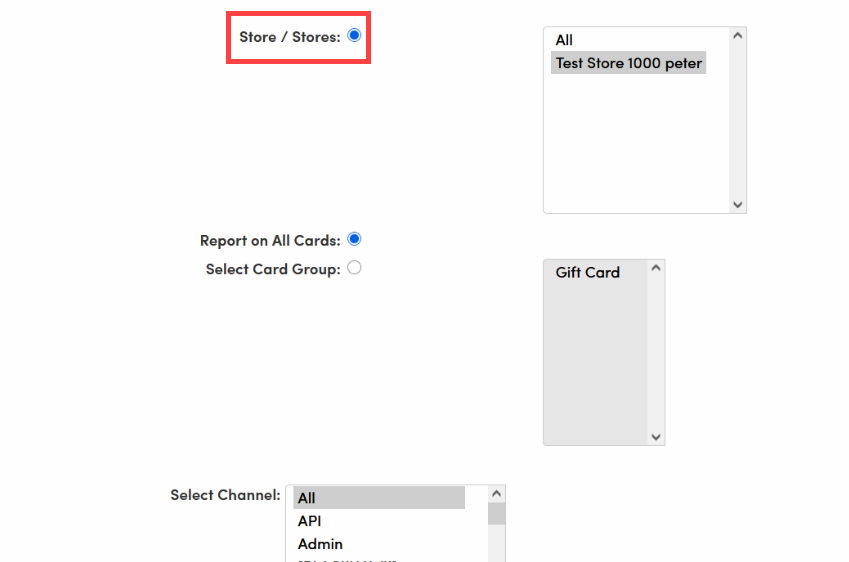
Task: Choose the 'Admin' channel option
Action: tap(320, 544)
